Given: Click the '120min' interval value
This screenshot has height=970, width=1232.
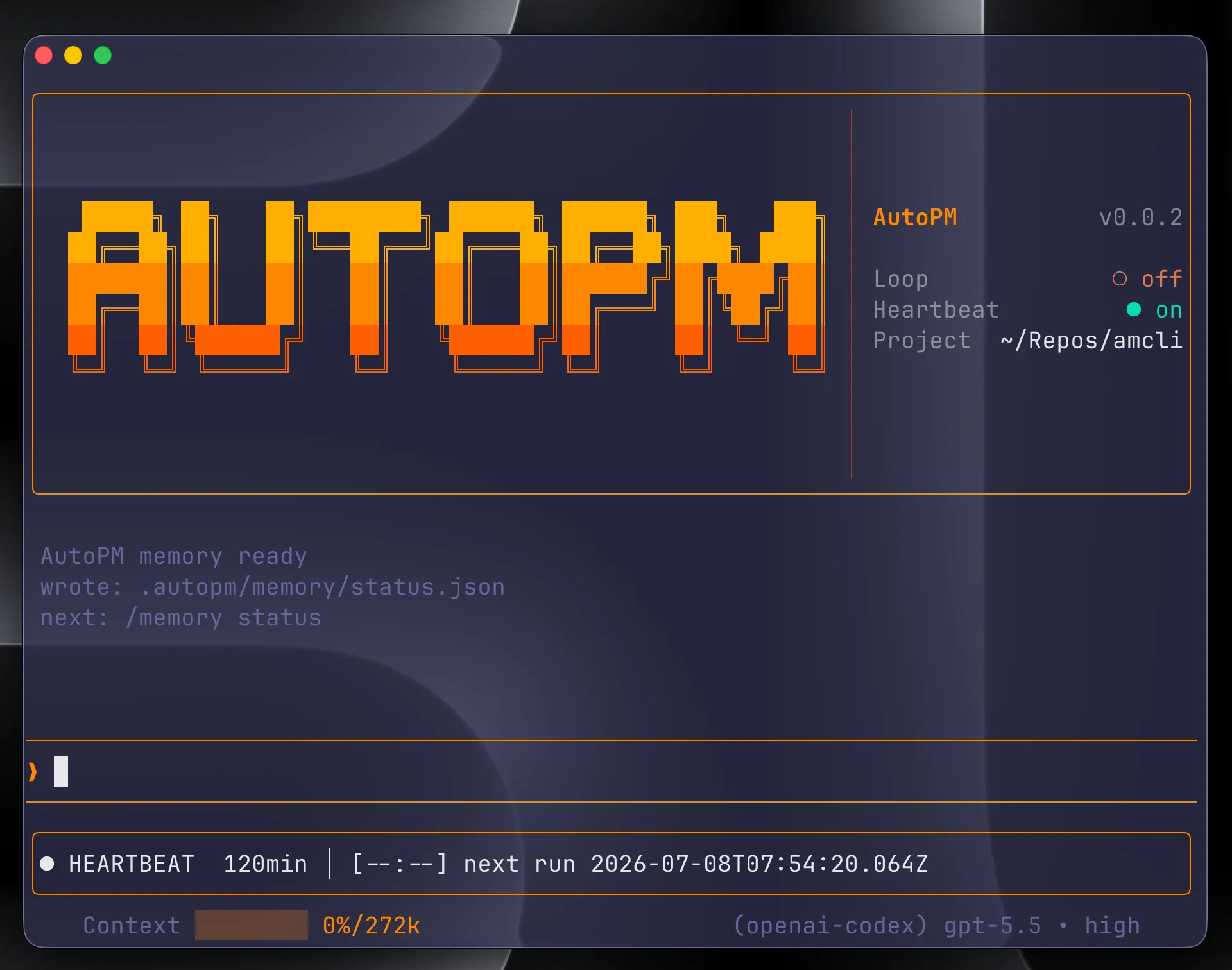Looking at the screenshot, I should (x=266, y=864).
